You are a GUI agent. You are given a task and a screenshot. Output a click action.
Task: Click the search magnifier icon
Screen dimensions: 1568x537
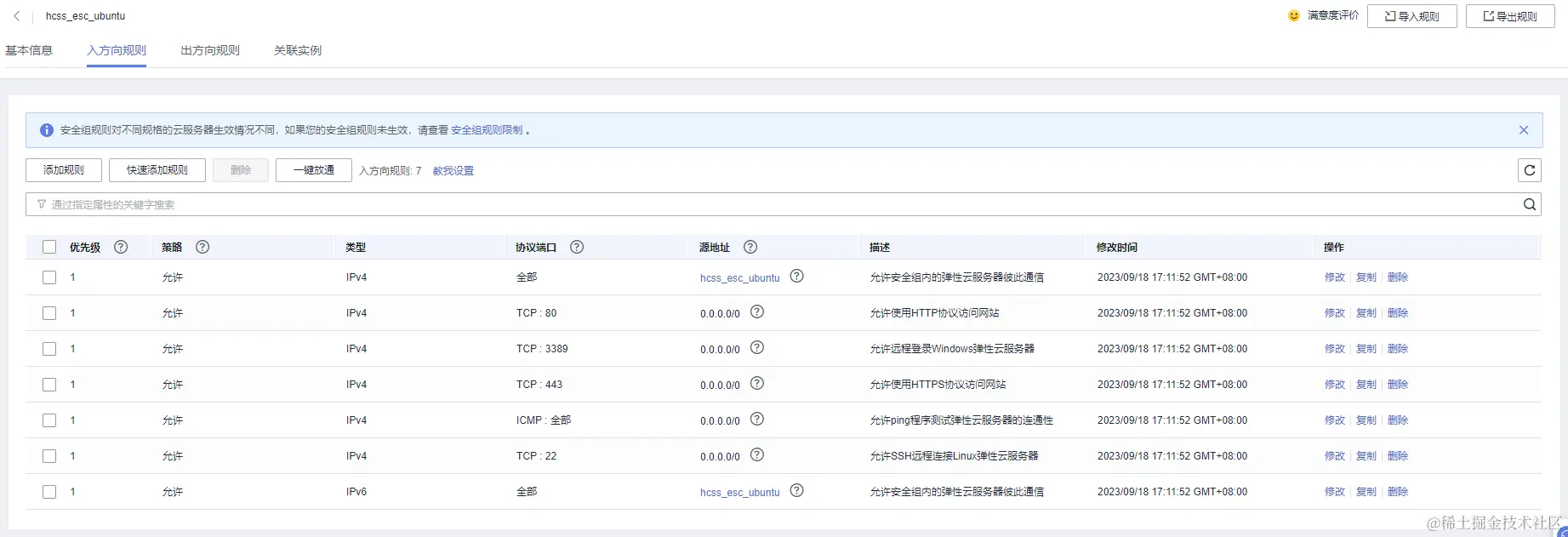[x=1530, y=204]
